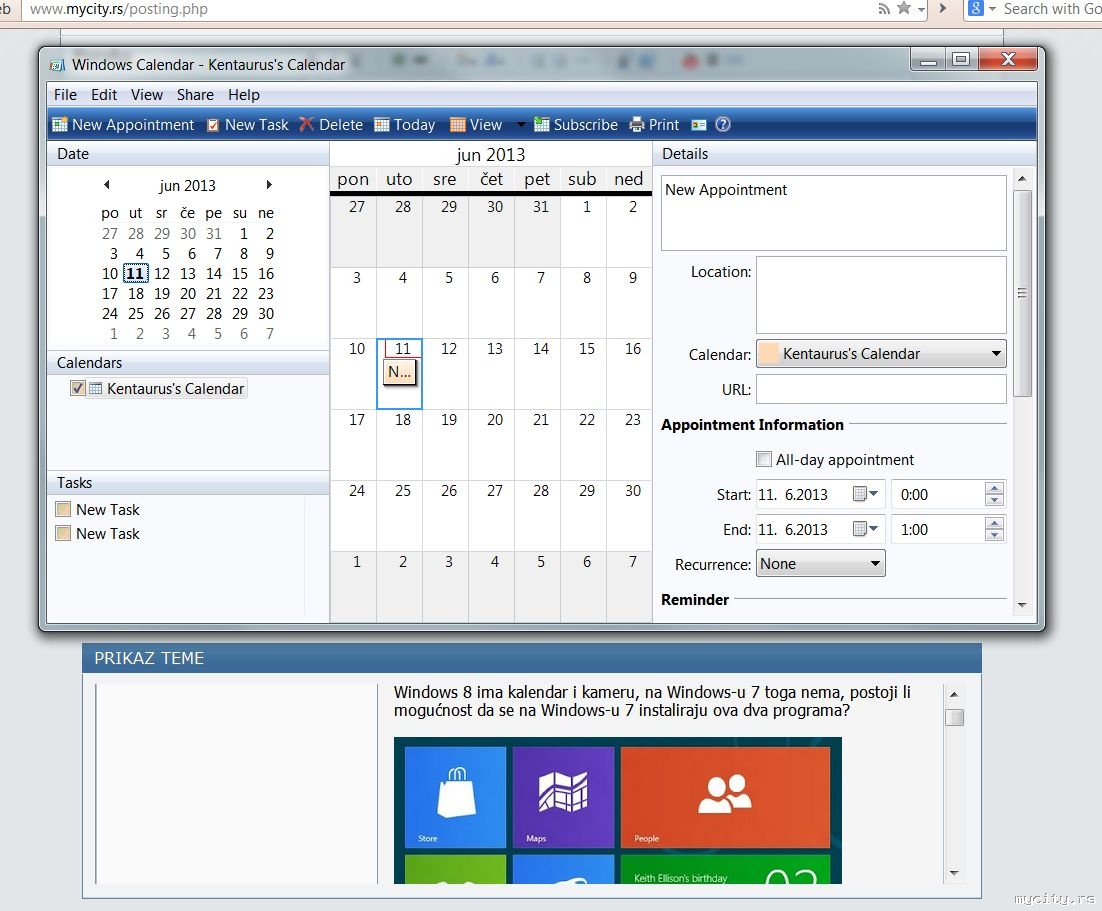Enable the All-day appointment checkbox

point(763,459)
